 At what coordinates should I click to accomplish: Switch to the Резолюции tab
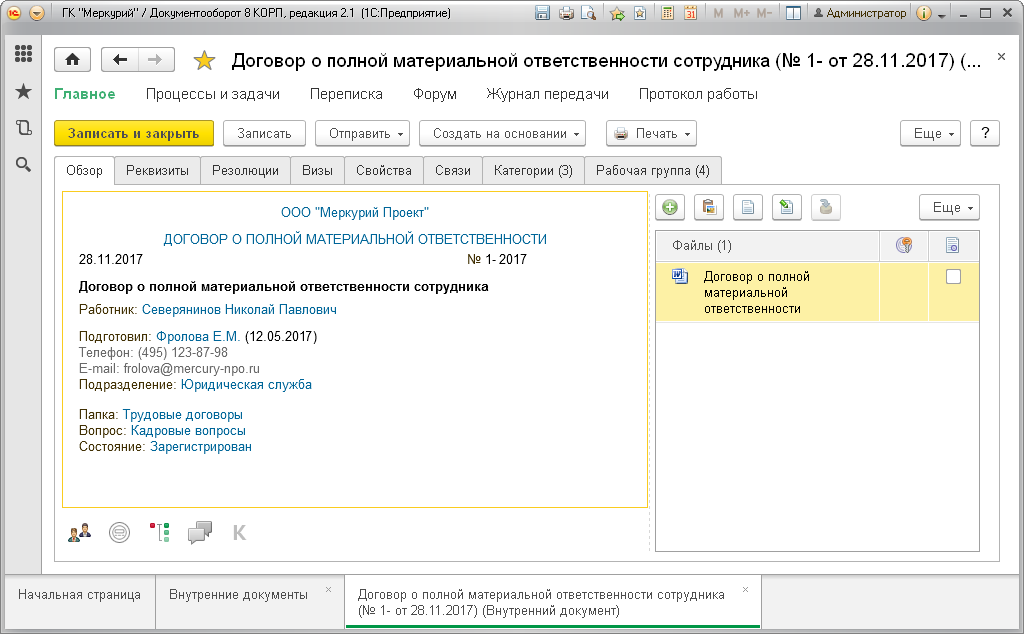(x=246, y=170)
